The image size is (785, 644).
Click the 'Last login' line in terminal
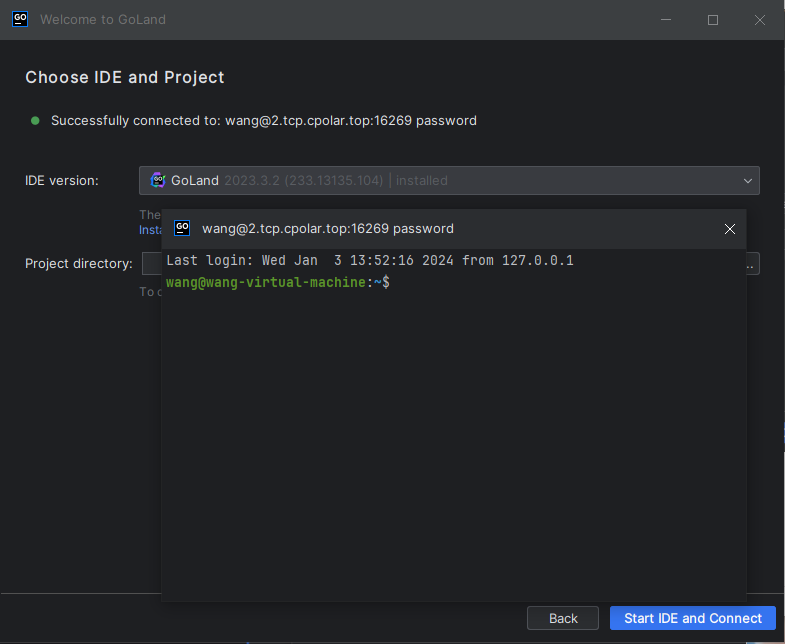369,261
